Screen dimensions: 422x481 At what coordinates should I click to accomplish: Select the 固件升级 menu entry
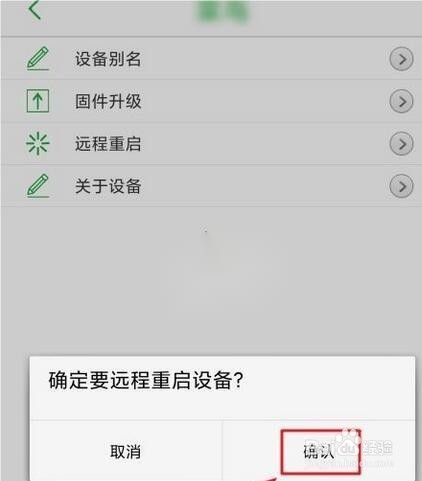[x=211, y=101]
